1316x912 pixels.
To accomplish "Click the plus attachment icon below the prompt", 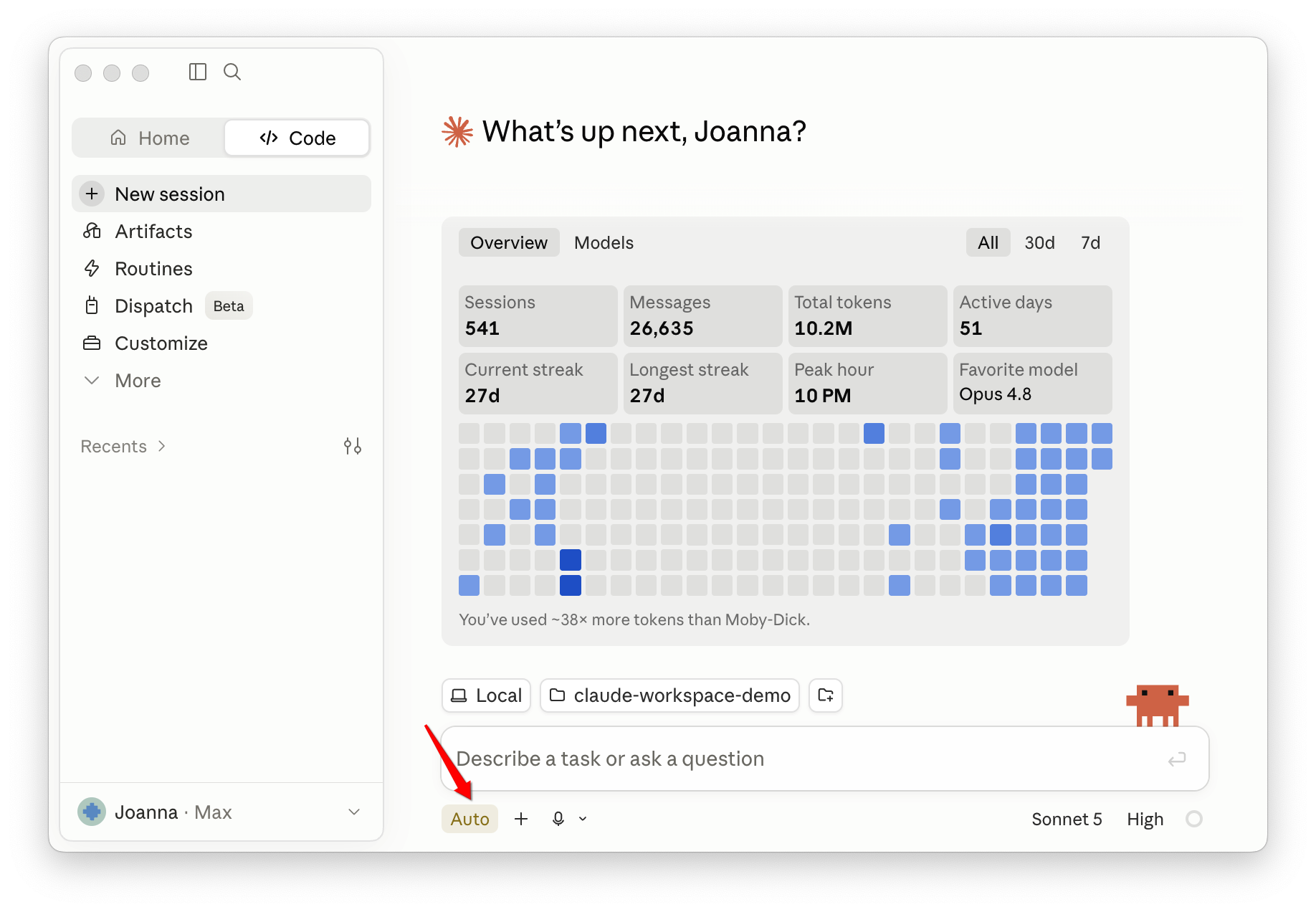I will [521, 819].
